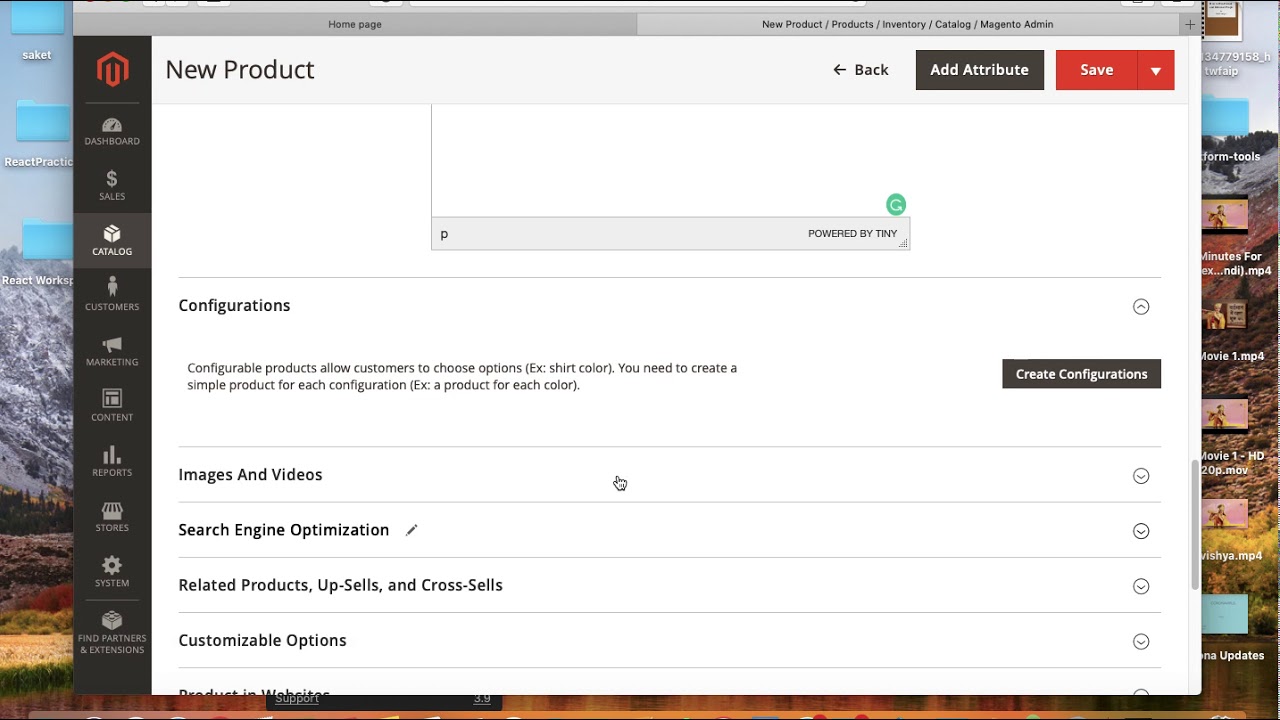
Task: Select the React Workspace desktop folder
Action: (40, 254)
